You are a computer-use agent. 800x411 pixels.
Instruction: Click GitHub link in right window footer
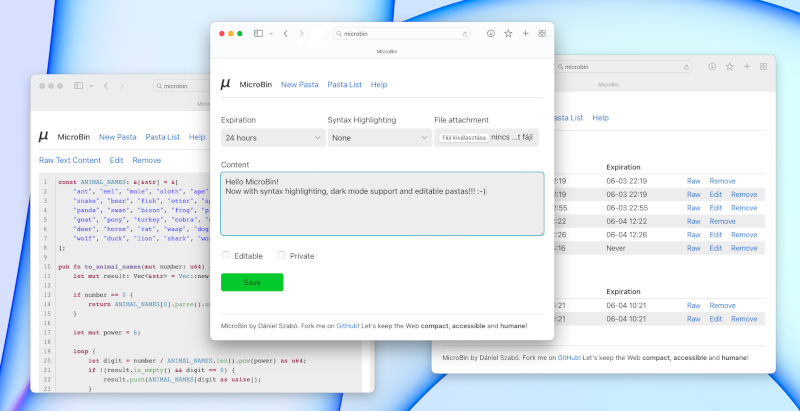[568, 358]
